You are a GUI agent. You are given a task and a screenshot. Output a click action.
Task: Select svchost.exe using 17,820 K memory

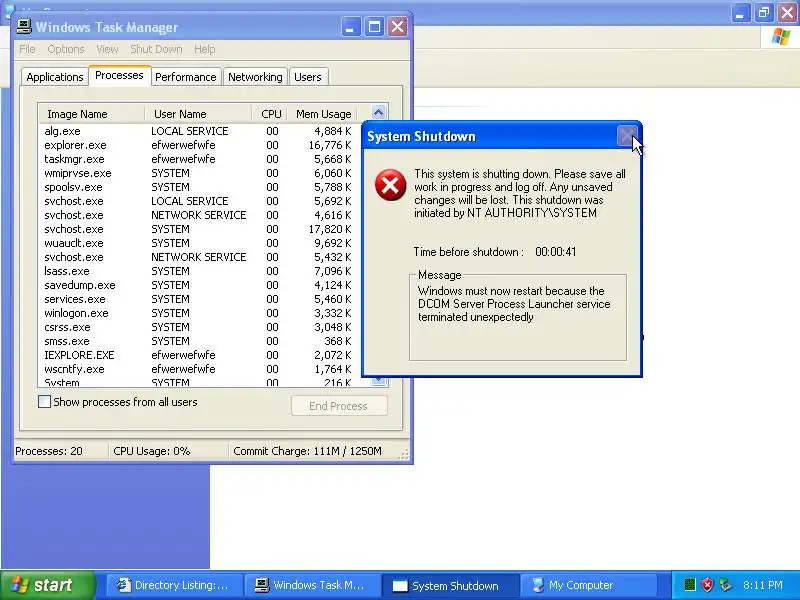pyautogui.click(x=198, y=229)
